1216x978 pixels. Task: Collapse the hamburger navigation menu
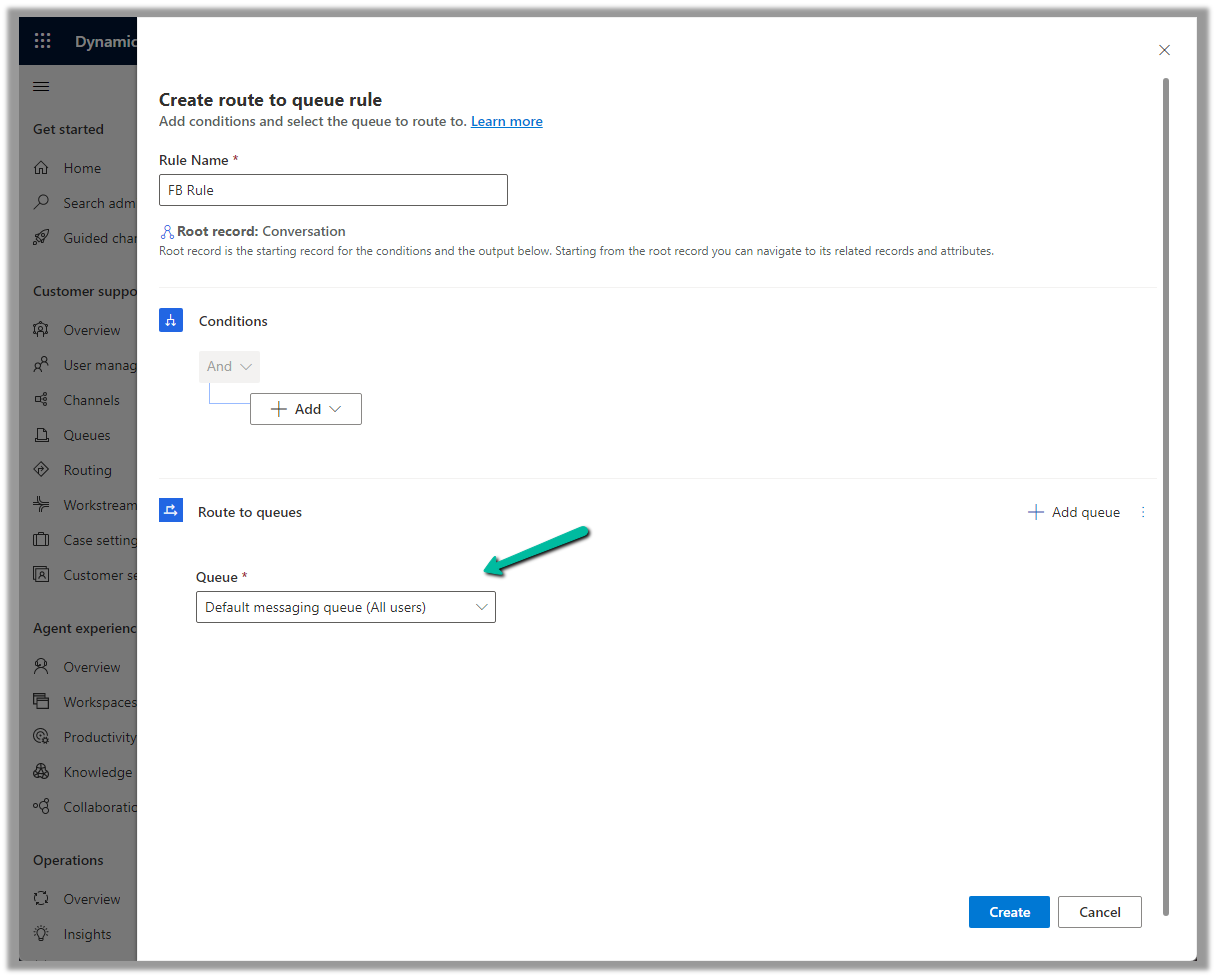pyautogui.click(x=41, y=87)
